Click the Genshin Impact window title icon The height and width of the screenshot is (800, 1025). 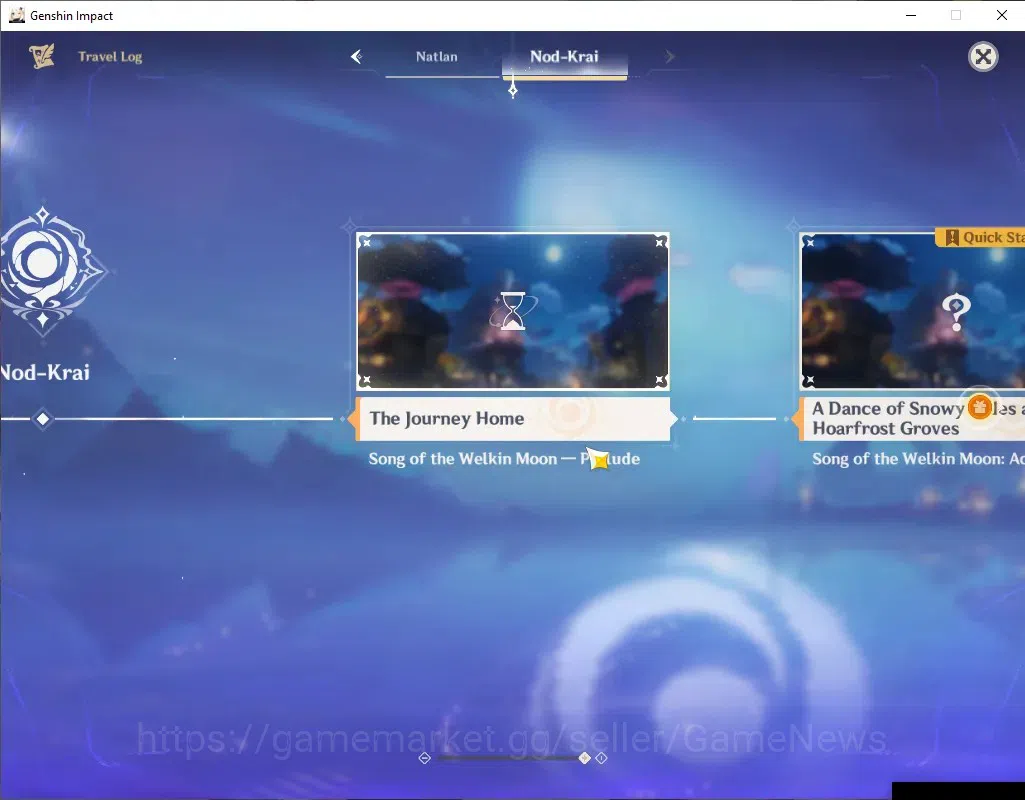coord(16,15)
